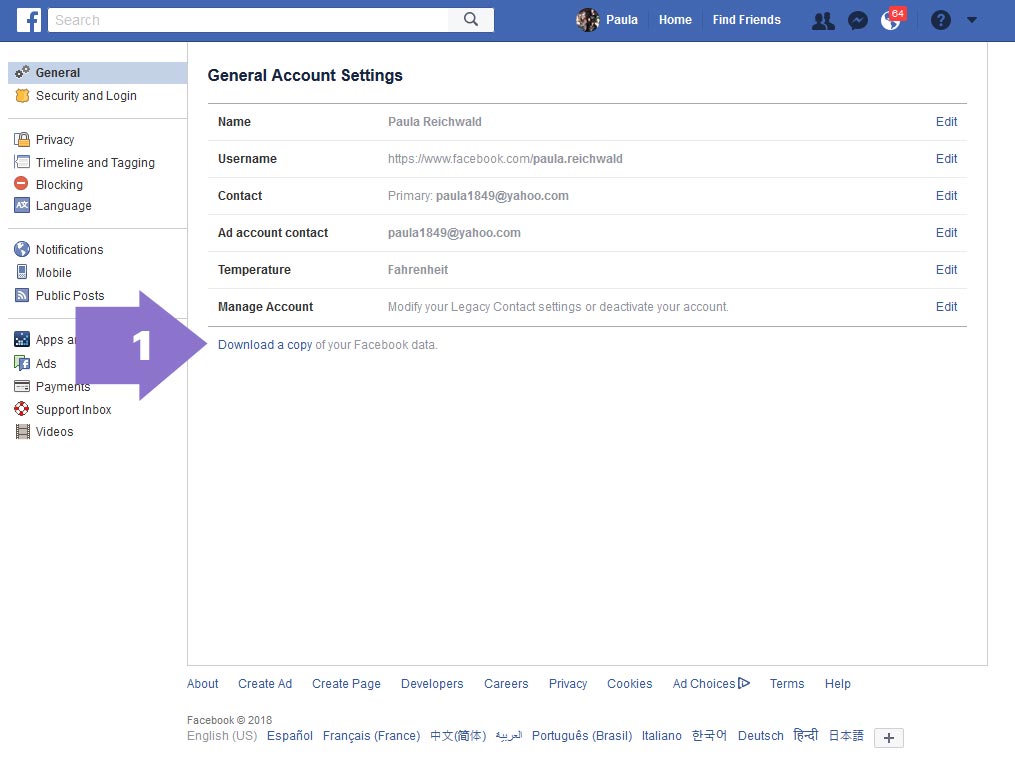Screen dimensions: 1015x769
Task: Switch language to Français (France)
Action: [x=371, y=736]
